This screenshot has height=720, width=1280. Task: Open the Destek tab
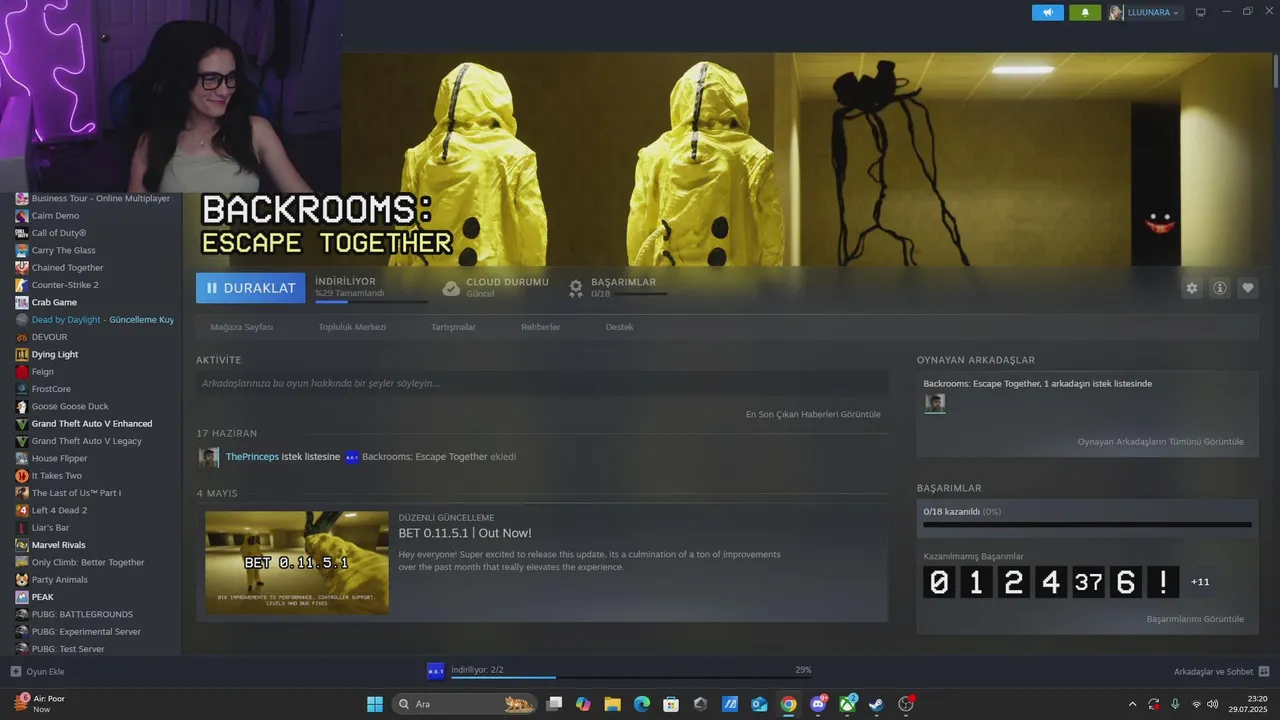click(619, 327)
